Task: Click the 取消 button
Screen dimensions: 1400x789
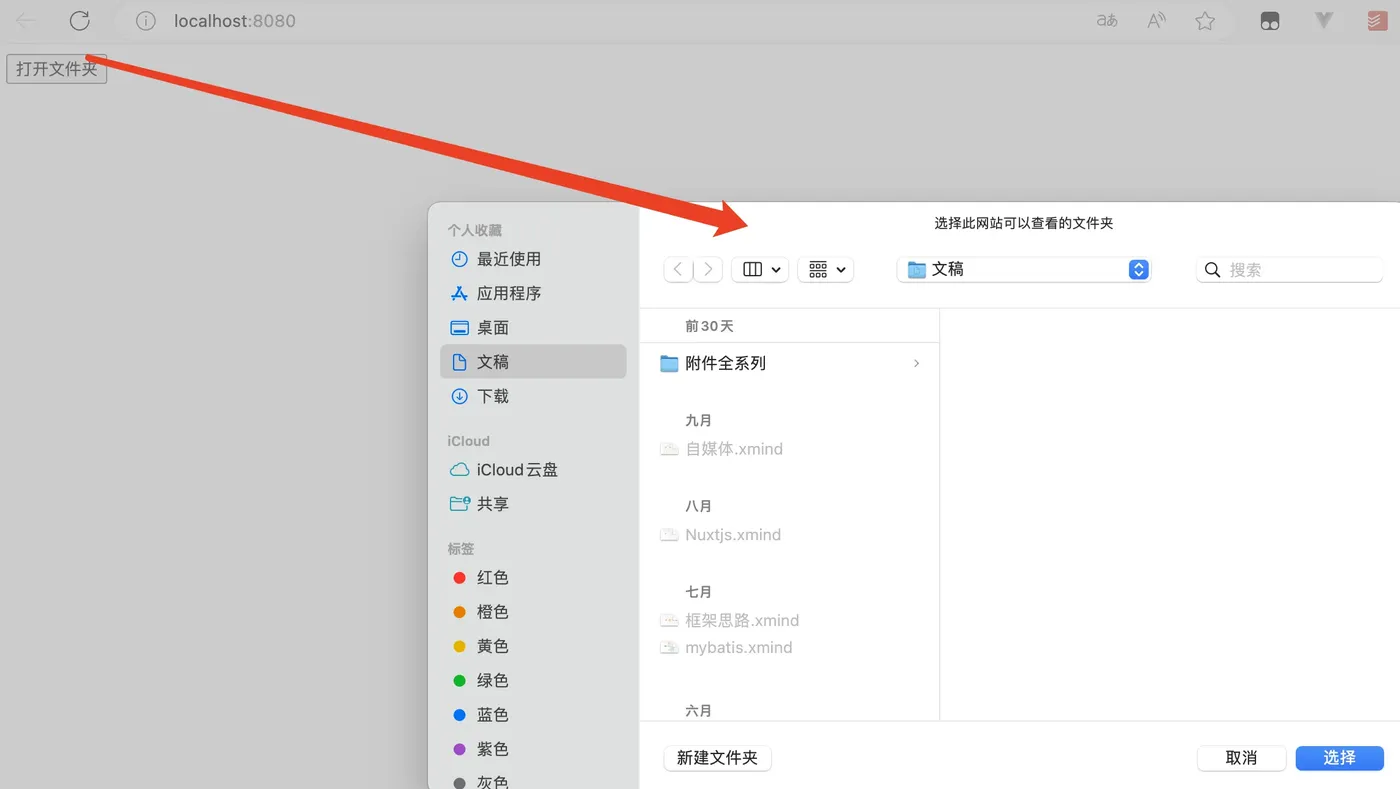Action: [x=1241, y=758]
